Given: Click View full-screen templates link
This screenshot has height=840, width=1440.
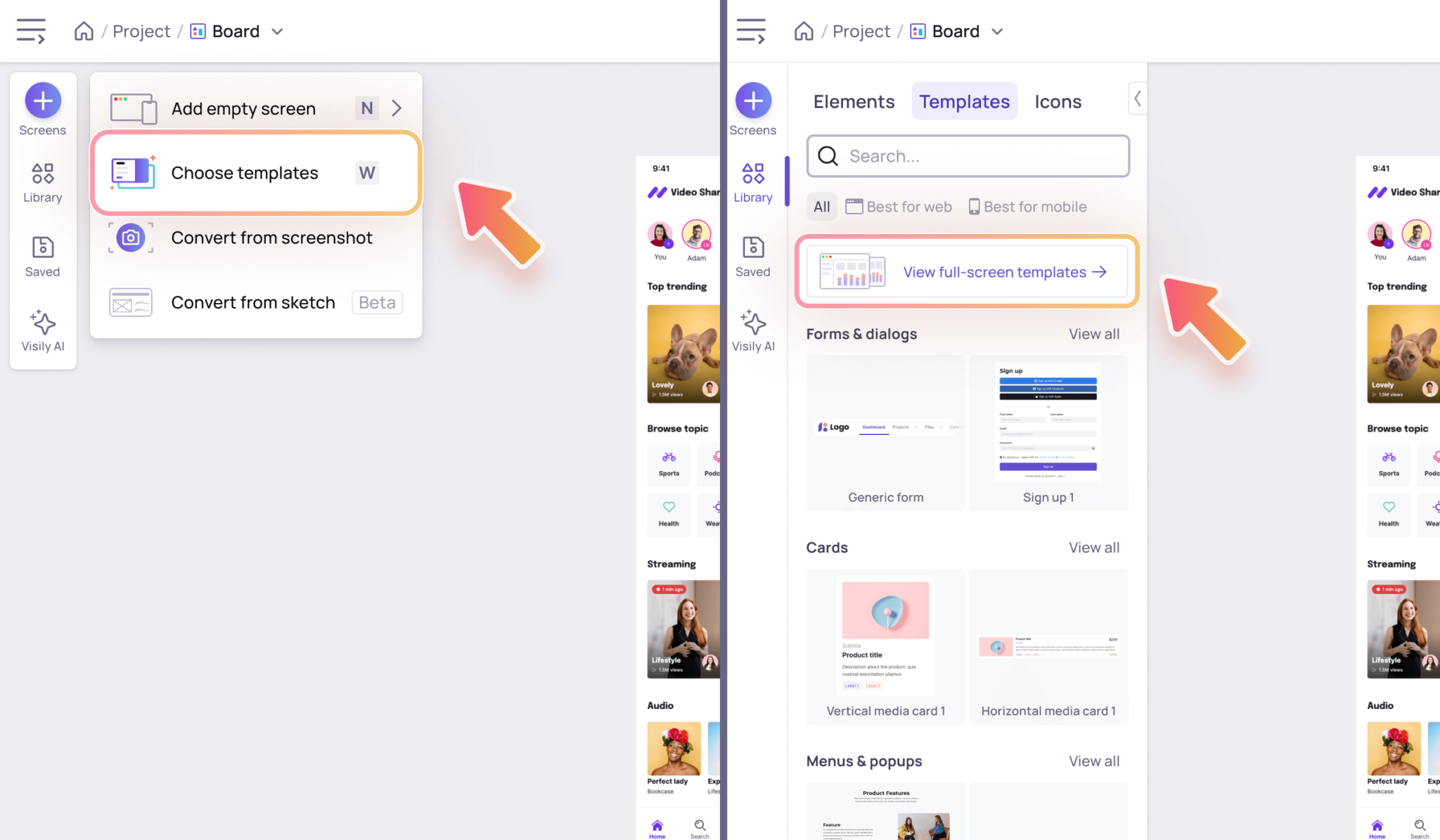Looking at the screenshot, I should coord(1005,272).
